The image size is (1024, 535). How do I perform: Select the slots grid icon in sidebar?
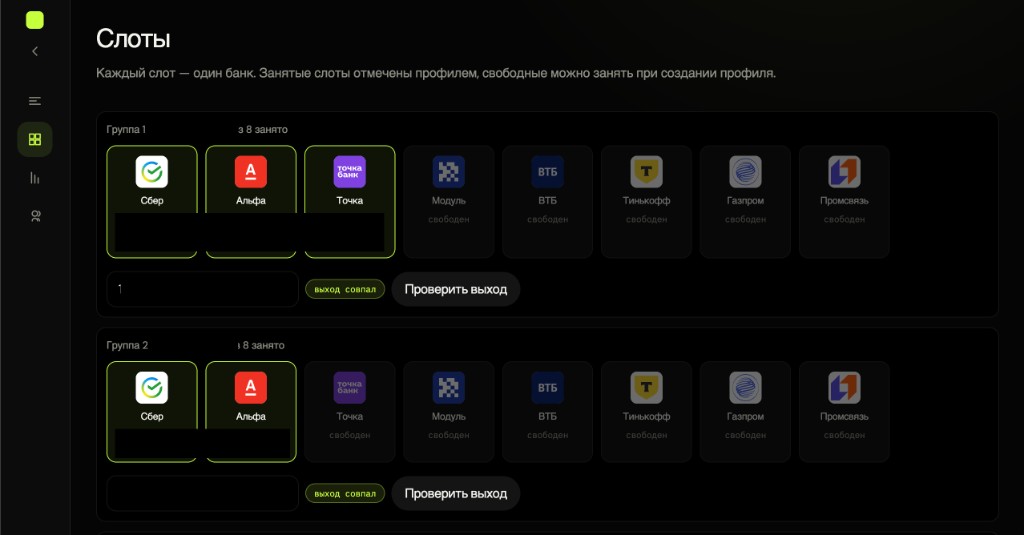pyautogui.click(x=35, y=139)
